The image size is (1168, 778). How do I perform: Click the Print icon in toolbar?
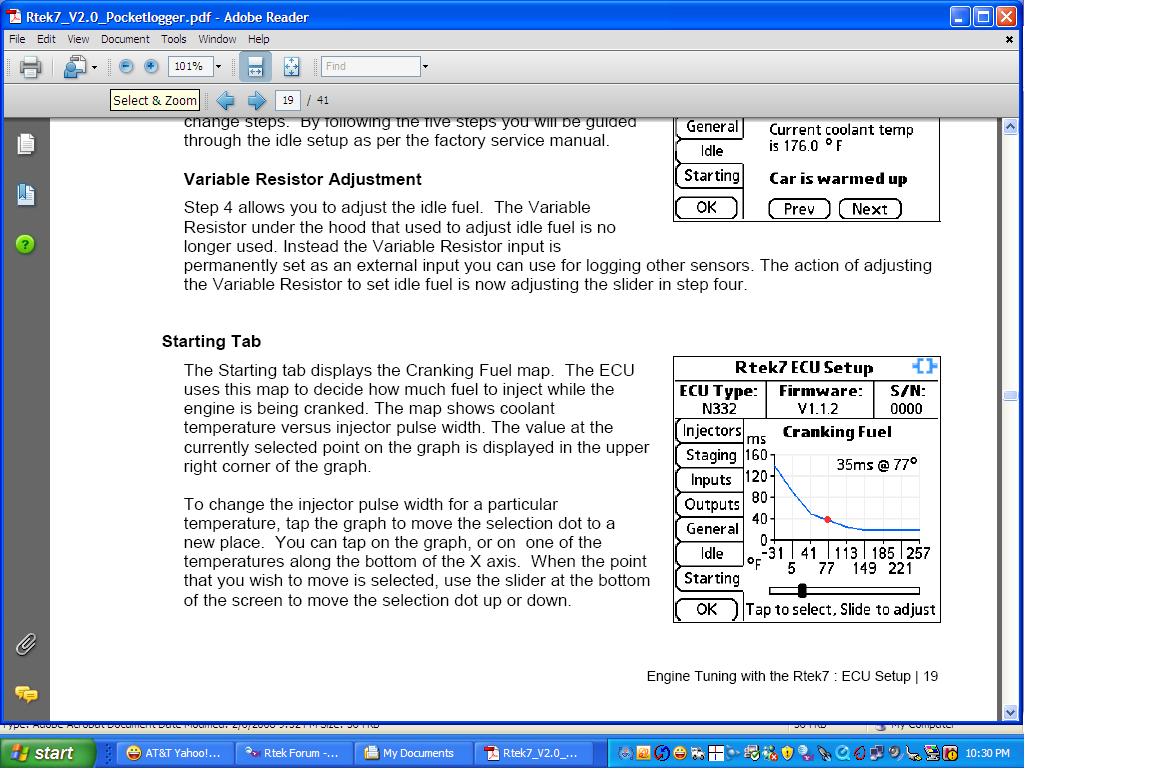(31, 67)
